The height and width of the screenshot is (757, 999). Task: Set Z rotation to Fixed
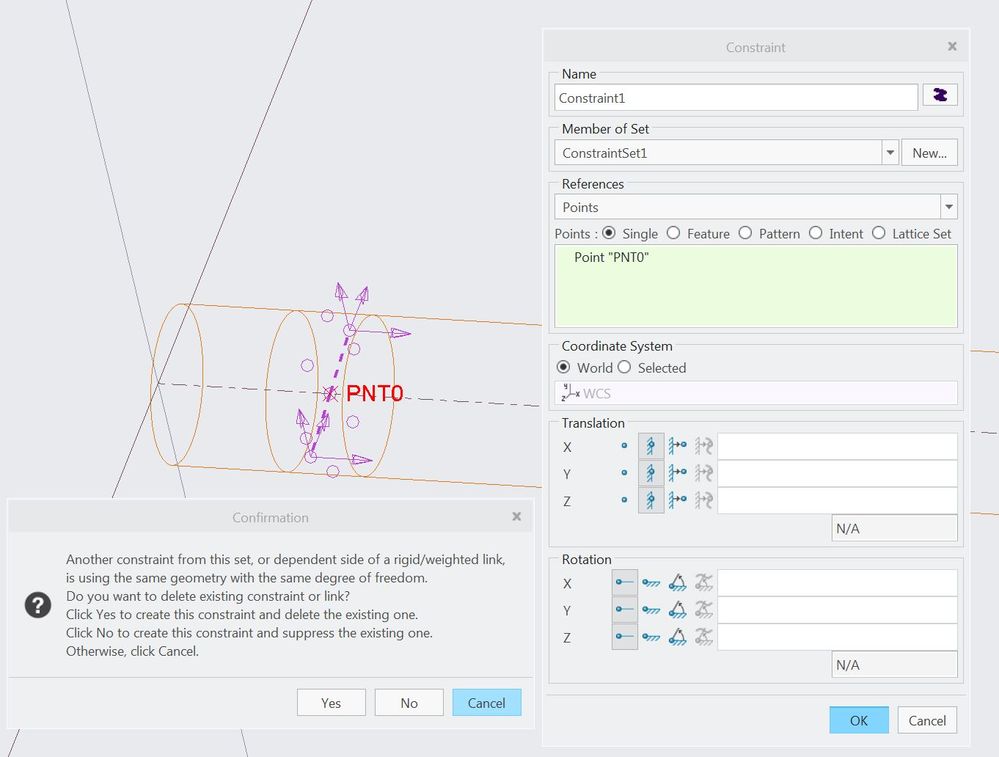pyautogui.click(x=651, y=637)
